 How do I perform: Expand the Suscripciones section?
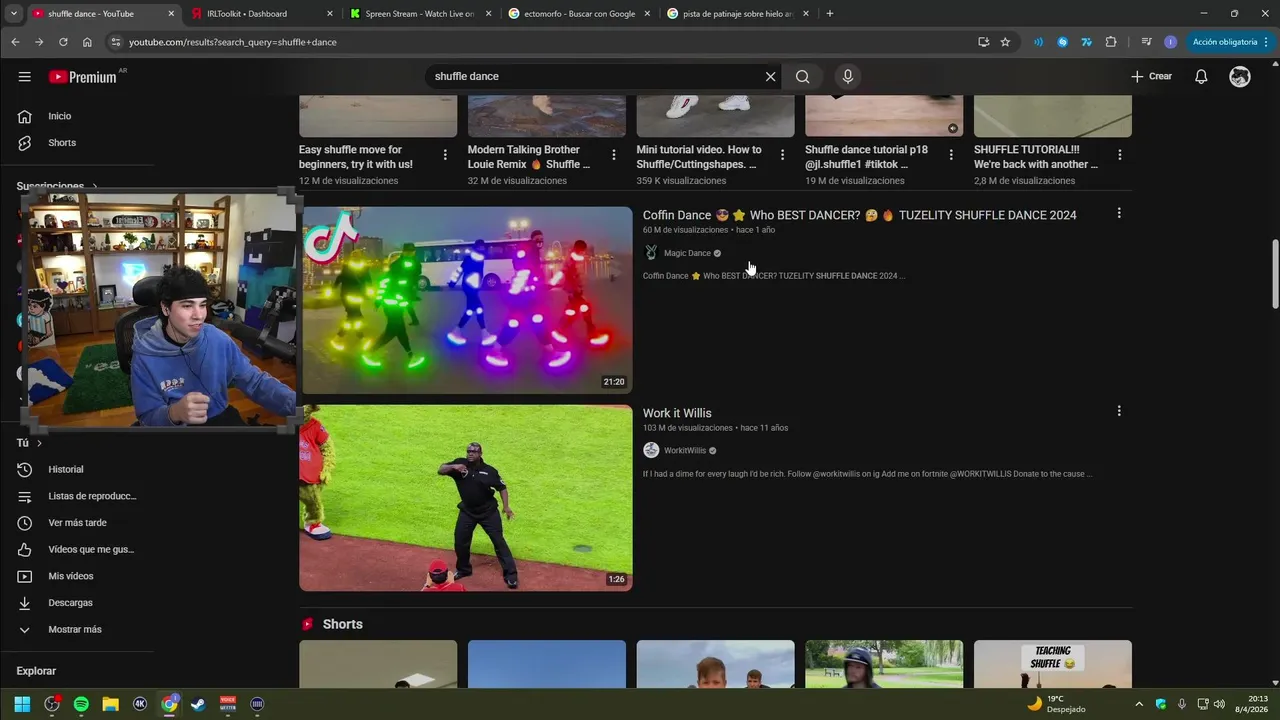[57, 186]
